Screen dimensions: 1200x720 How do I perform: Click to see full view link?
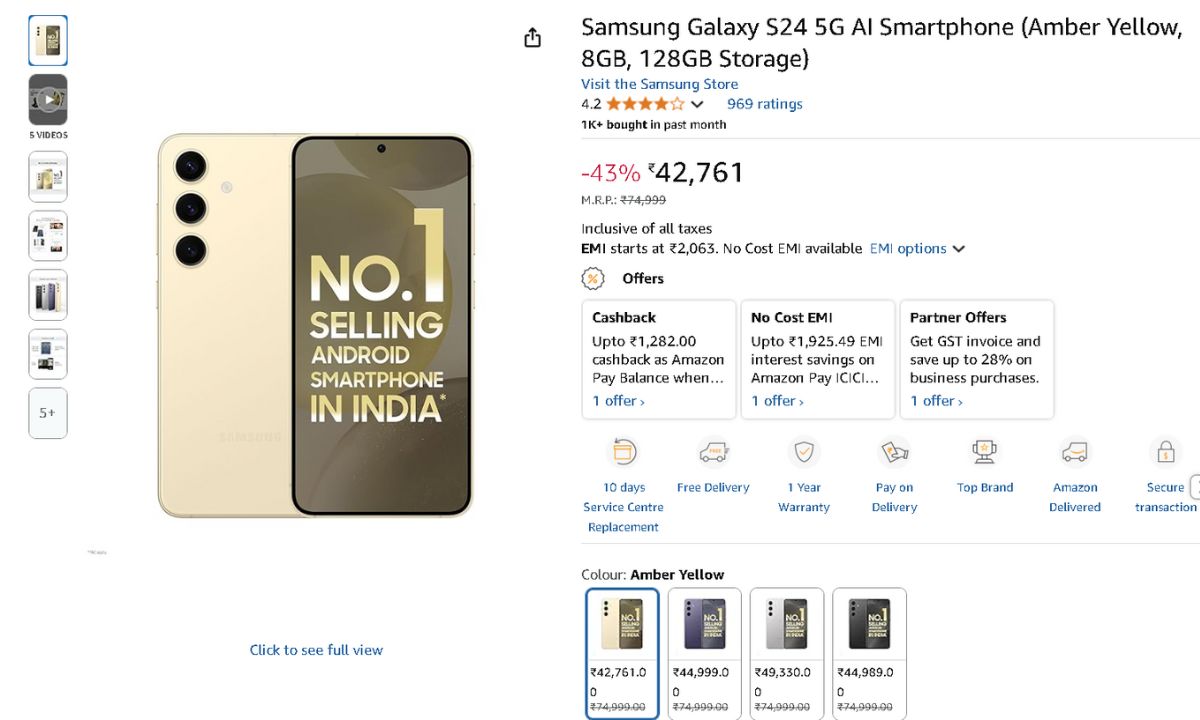pos(316,650)
